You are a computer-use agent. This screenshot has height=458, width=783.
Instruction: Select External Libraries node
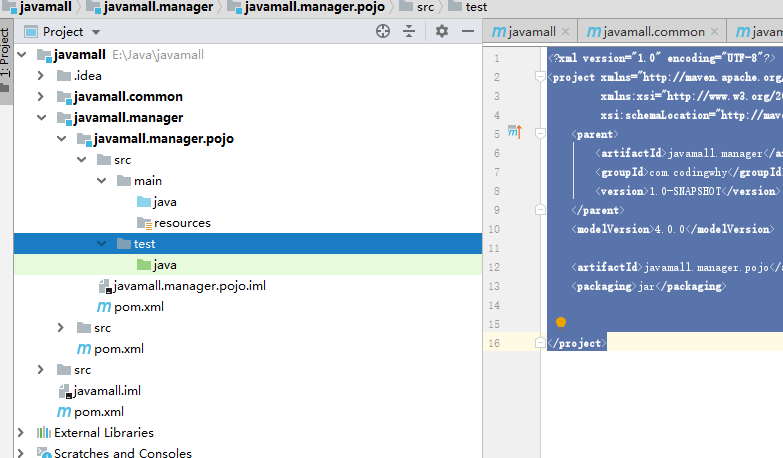95,433
